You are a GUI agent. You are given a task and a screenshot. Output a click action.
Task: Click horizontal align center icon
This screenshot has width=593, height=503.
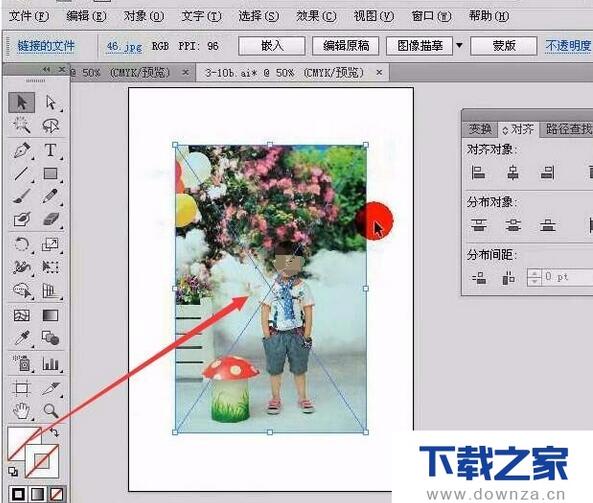[513, 173]
